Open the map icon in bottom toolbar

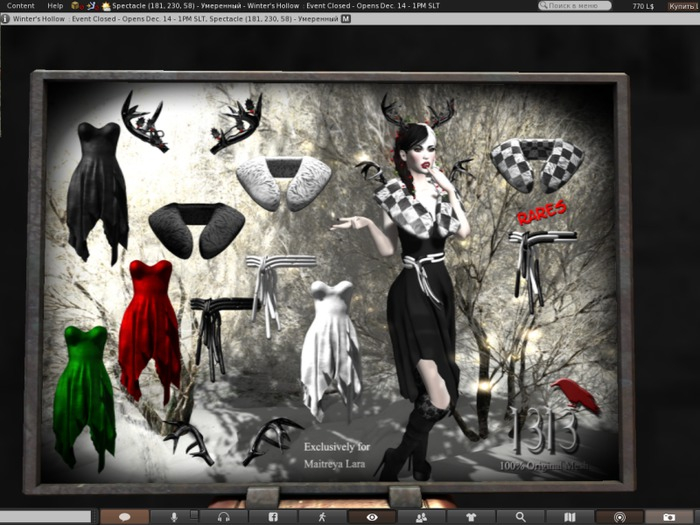pyautogui.click(x=570, y=517)
